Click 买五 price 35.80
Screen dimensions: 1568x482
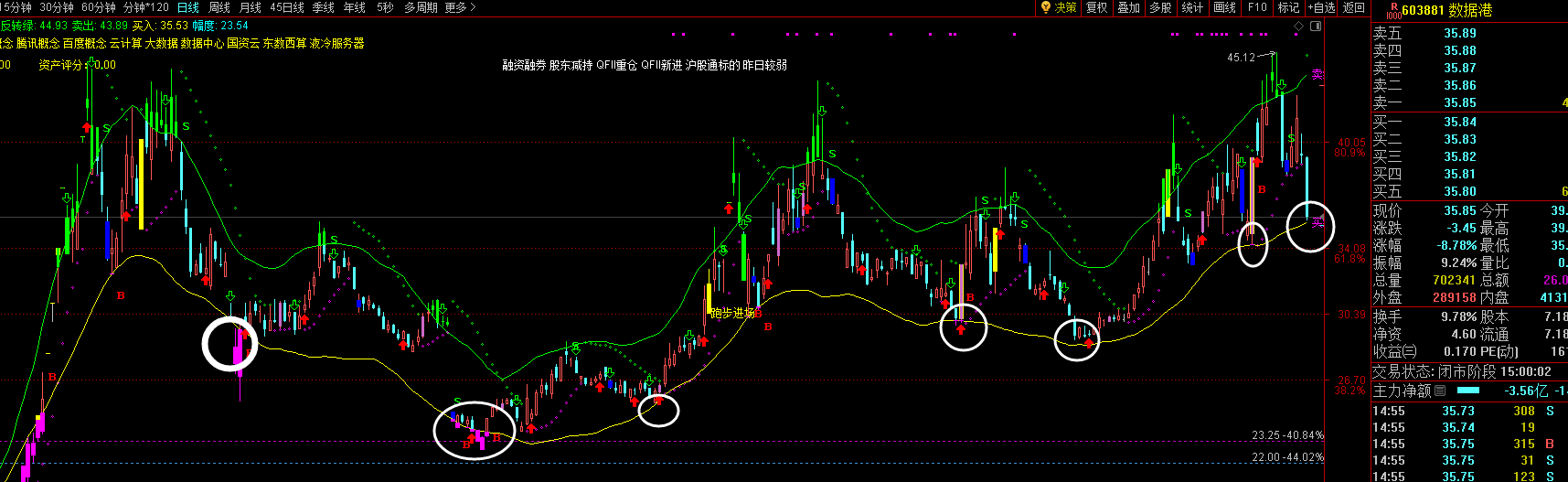pyautogui.click(x=1460, y=191)
